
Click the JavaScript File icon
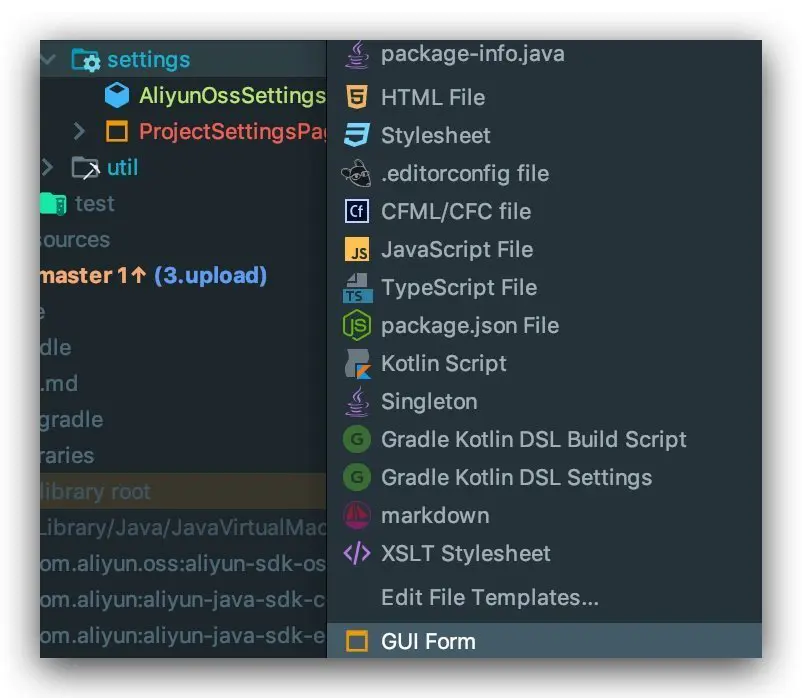[357, 249]
